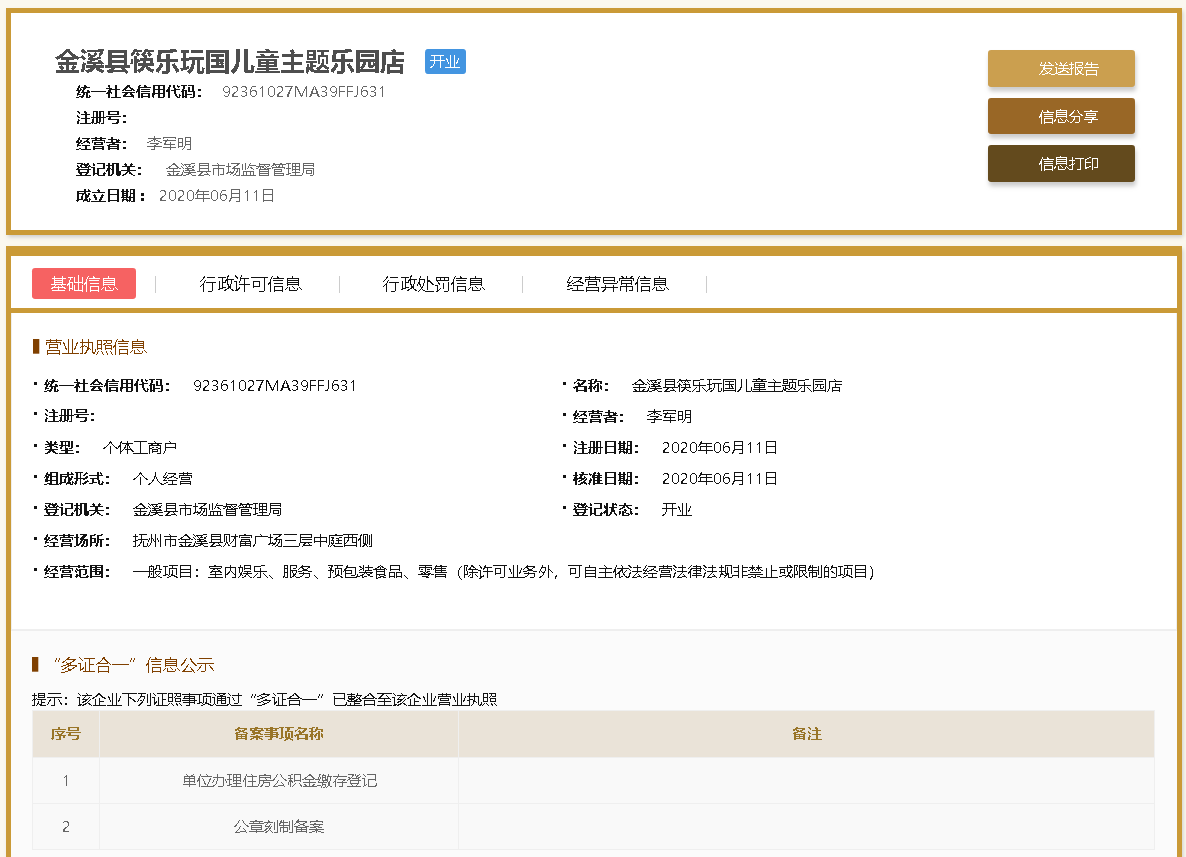
Task: Click header operator name 李军明
Action: coord(169,144)
